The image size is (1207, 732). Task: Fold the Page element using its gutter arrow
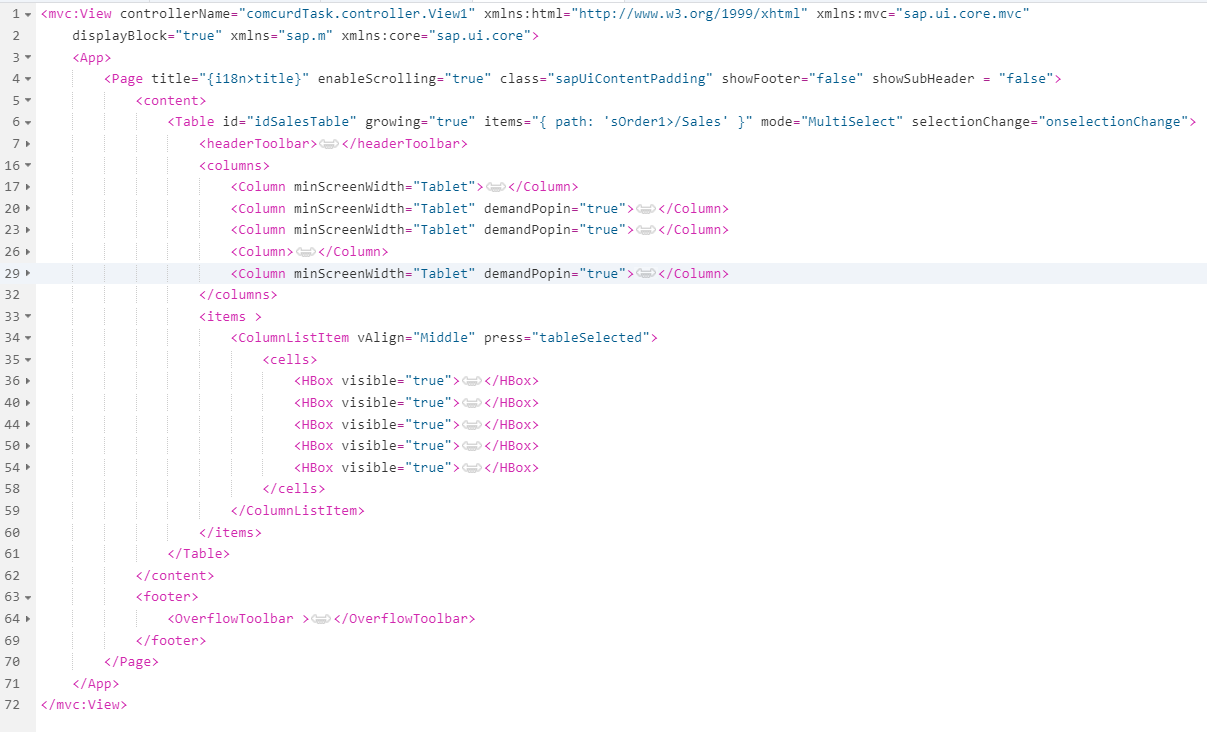point(29,78)
